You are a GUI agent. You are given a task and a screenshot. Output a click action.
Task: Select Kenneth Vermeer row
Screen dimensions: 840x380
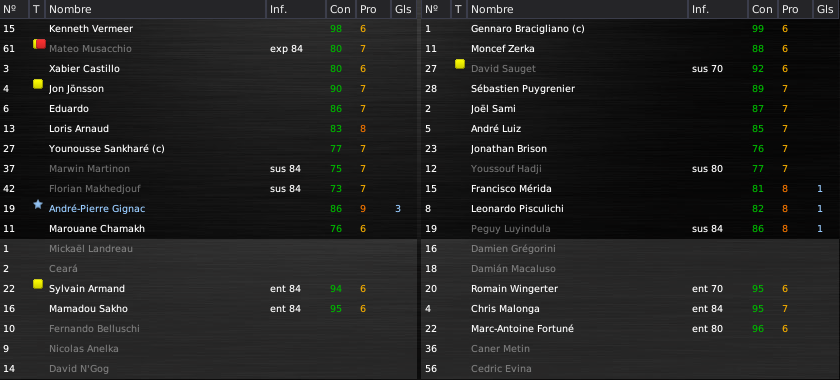pos(208,28)
